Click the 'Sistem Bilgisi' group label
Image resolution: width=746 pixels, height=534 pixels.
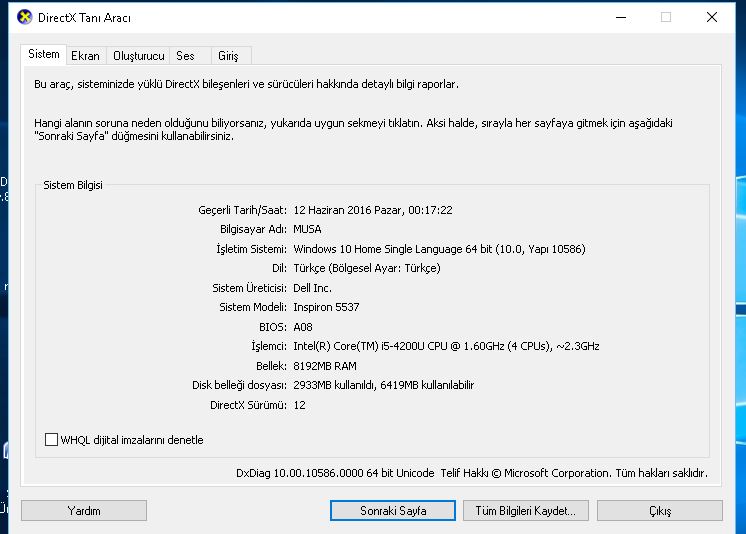pyautogui.click(x=73, y=185)
